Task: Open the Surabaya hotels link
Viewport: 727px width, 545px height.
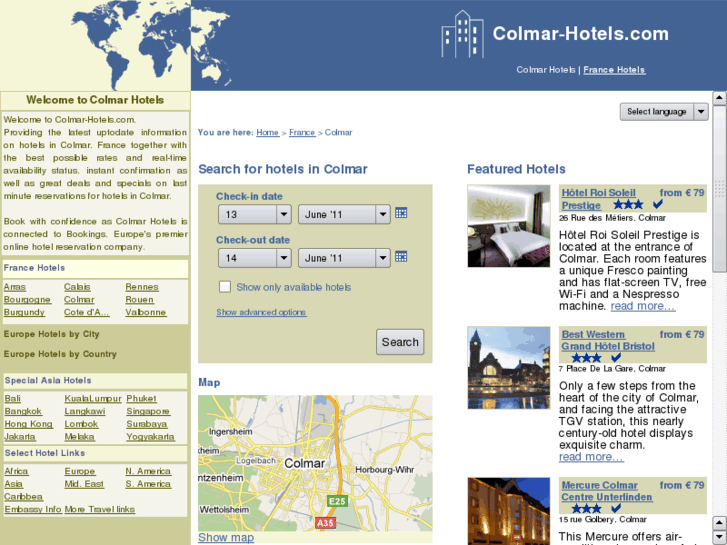Action: (147, 424)
